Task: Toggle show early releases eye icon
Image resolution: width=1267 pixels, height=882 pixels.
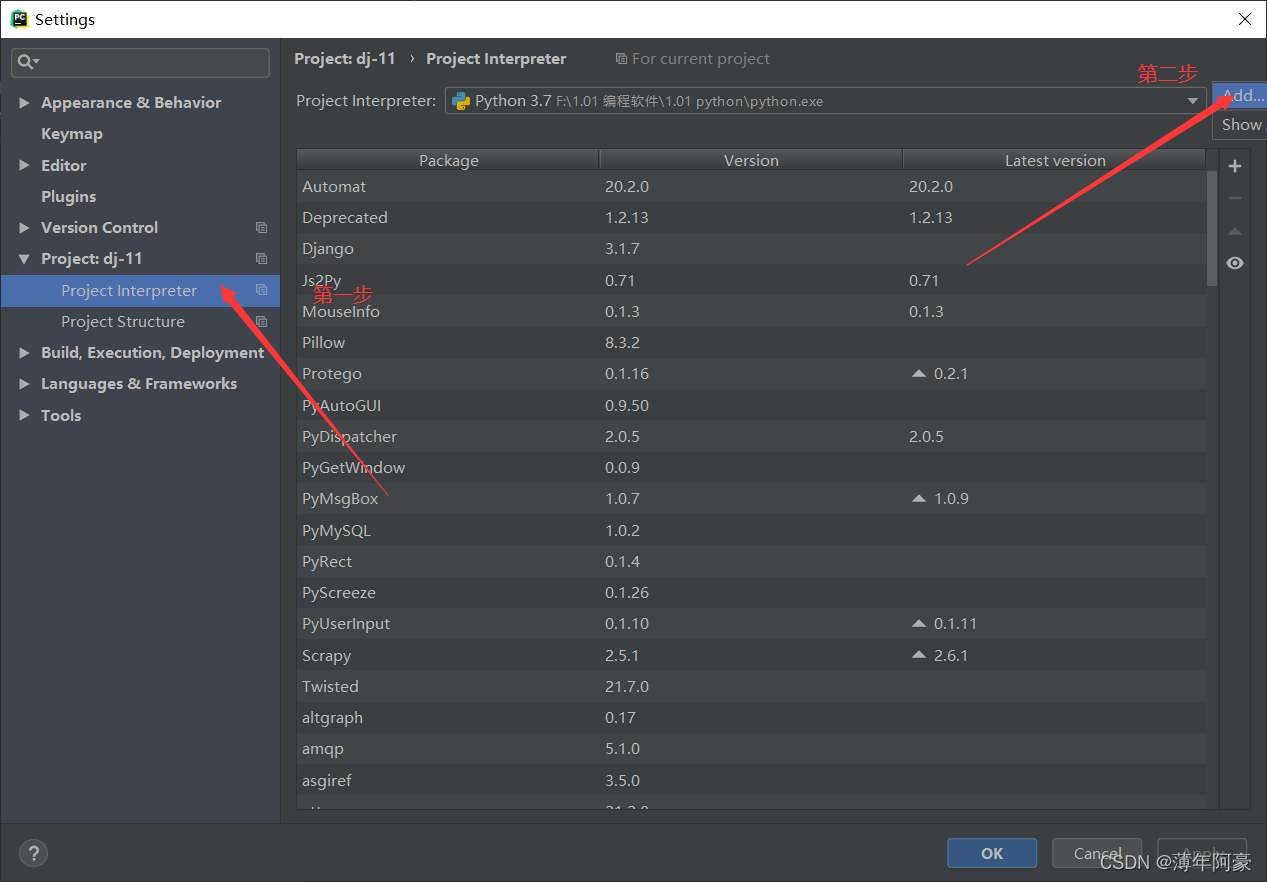Action: click(x=1235, y=263)
